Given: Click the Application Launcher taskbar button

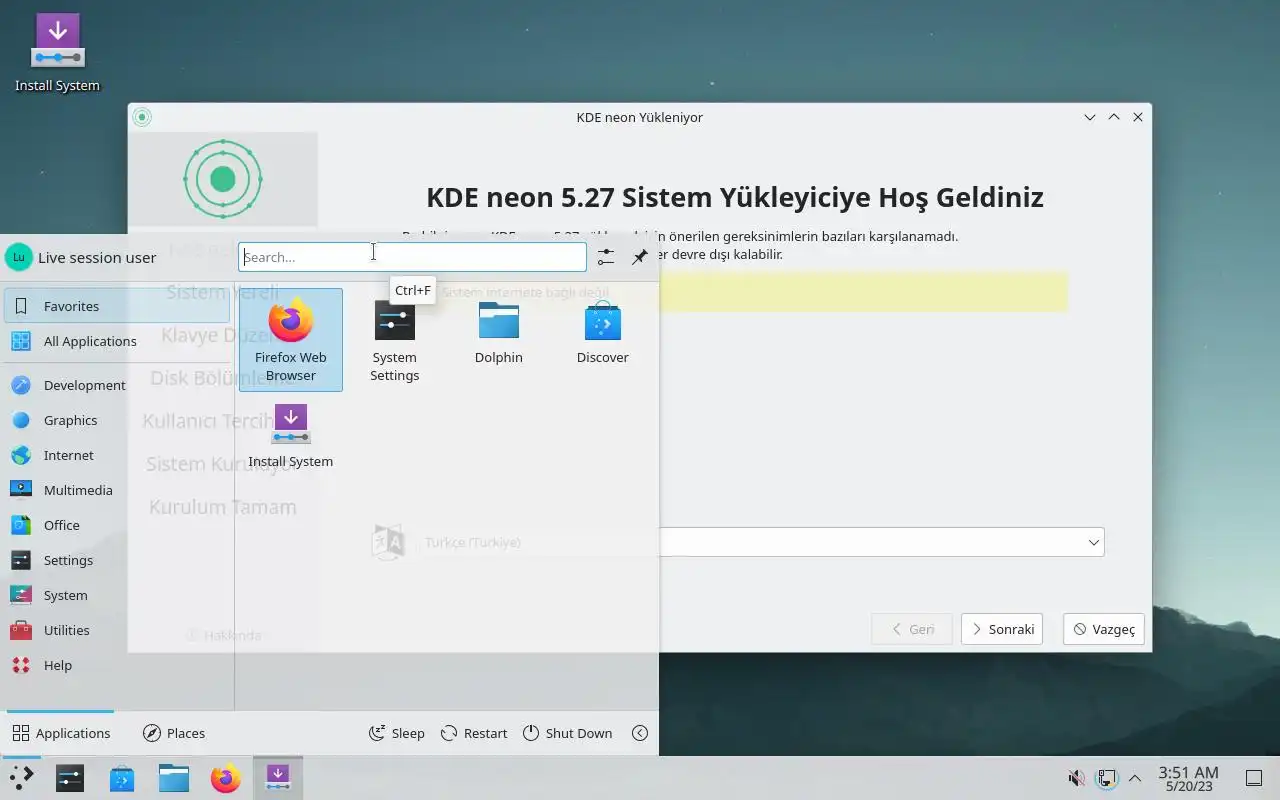Looking at the screenshot, I should [20, 778].
